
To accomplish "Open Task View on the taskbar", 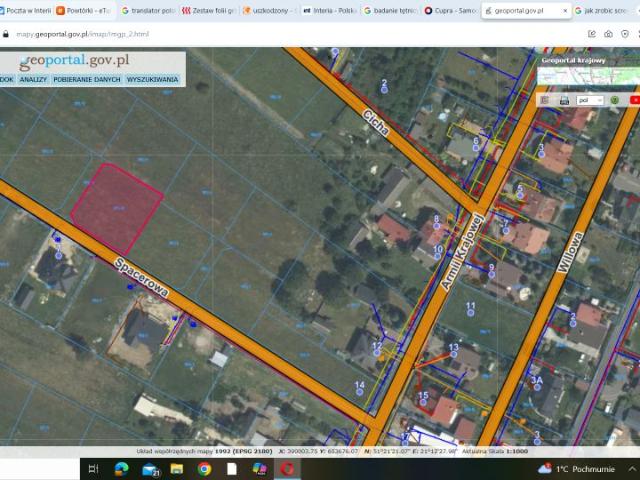I will [93, 469].
